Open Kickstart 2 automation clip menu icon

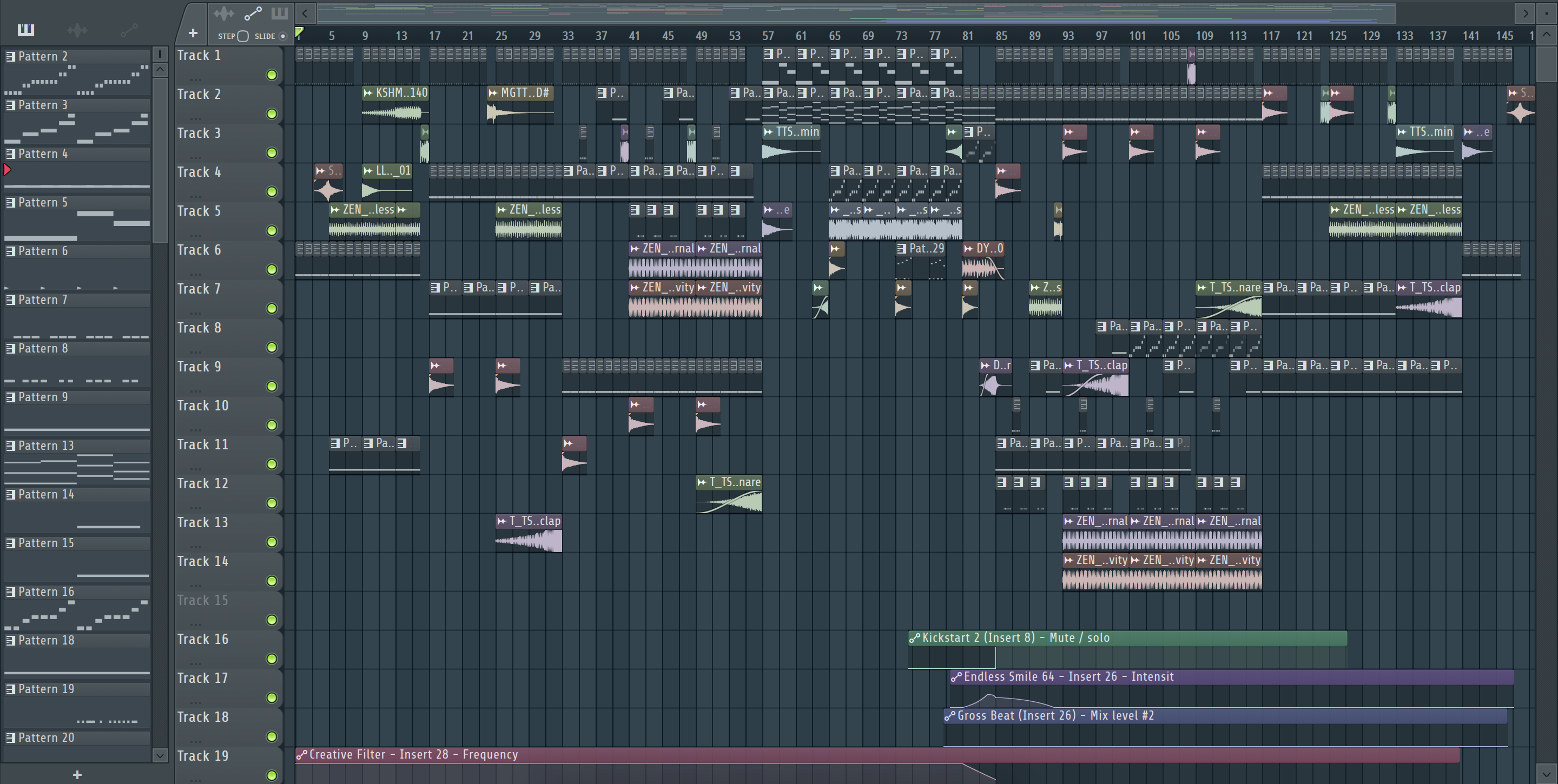point(915,637)
